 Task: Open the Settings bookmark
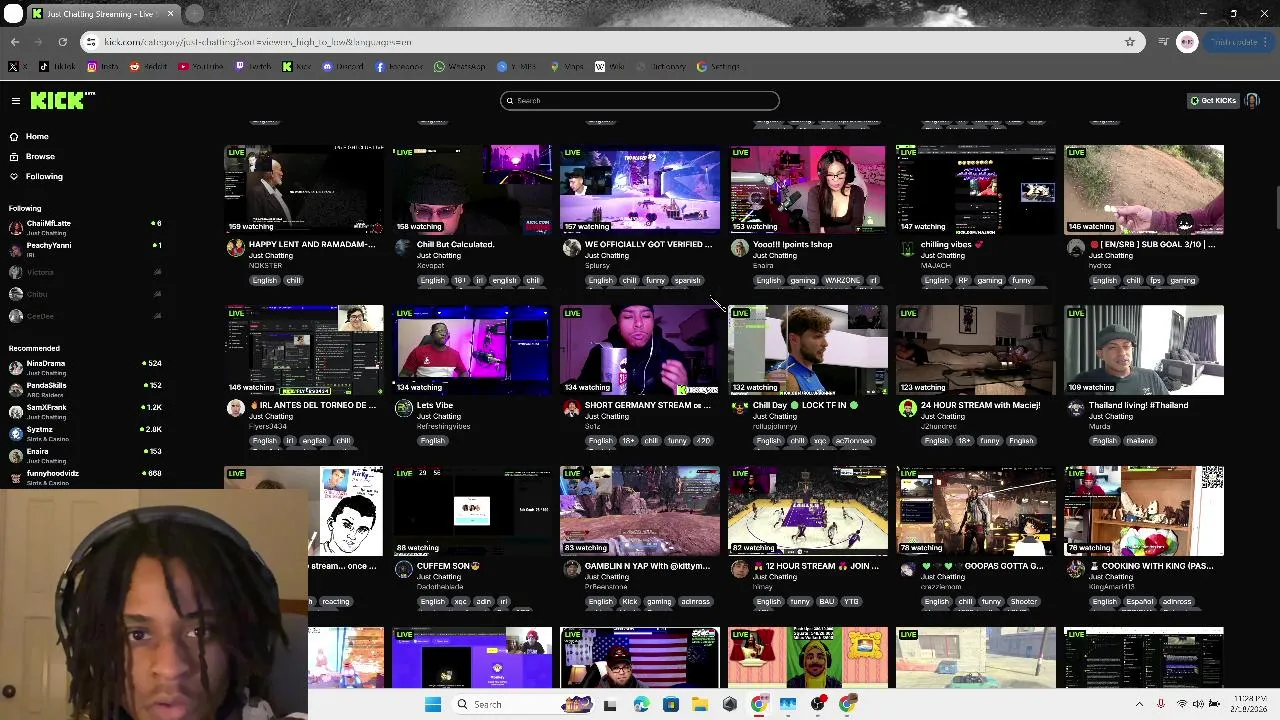coord(718,66)
